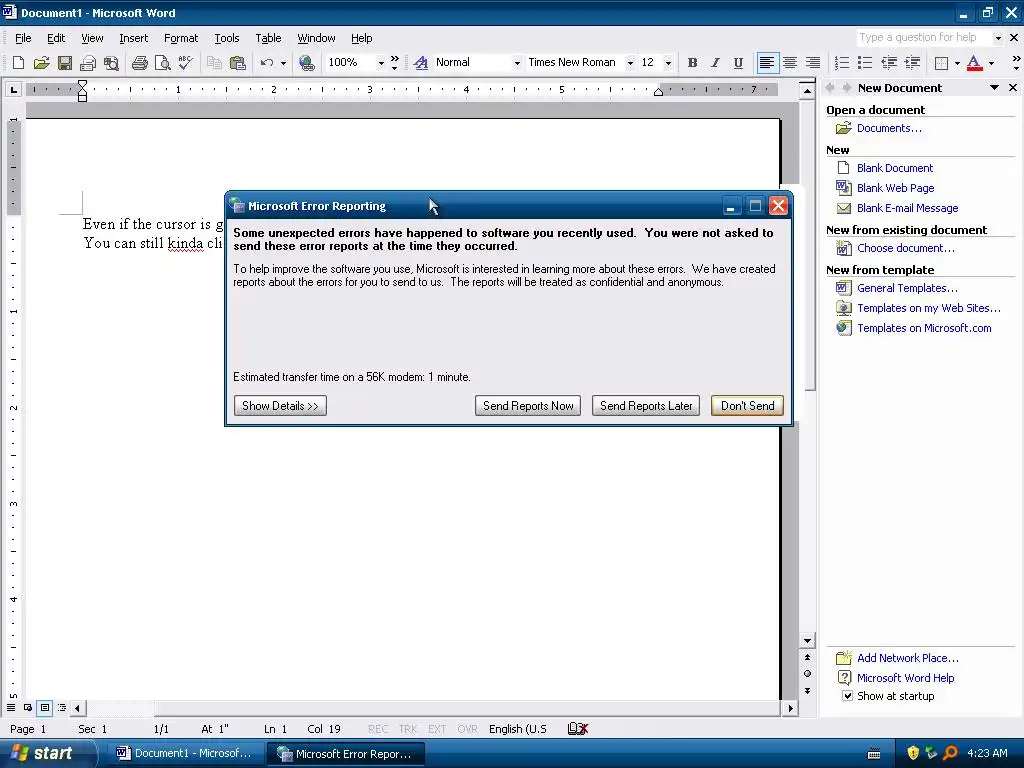Image resolution: width=1024 pixels, height=768 pixels.
Task: Open the Edit menu
Action: pyautogui.click(x=56, y=38)
